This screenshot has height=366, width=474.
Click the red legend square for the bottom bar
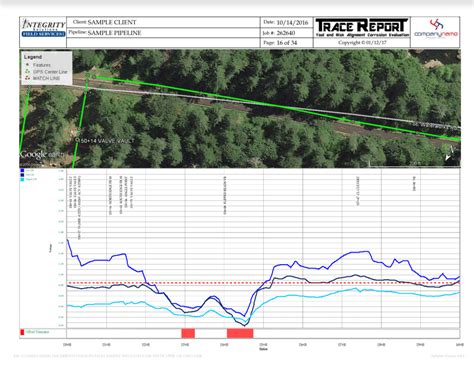[22, 332]
